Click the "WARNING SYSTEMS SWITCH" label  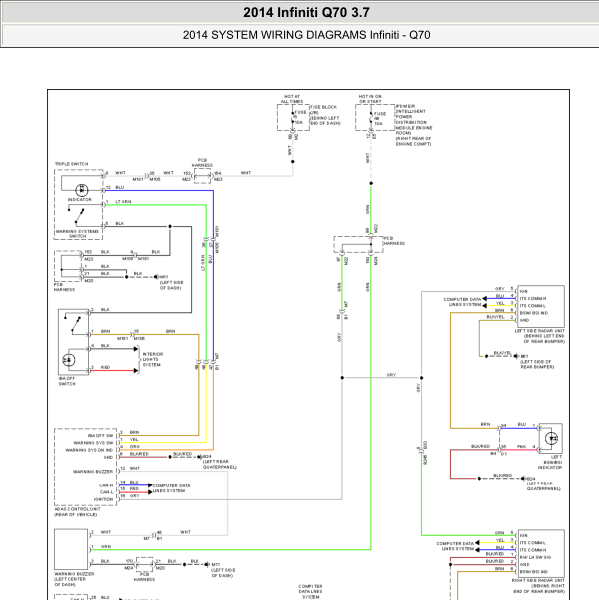pos(77,234)
